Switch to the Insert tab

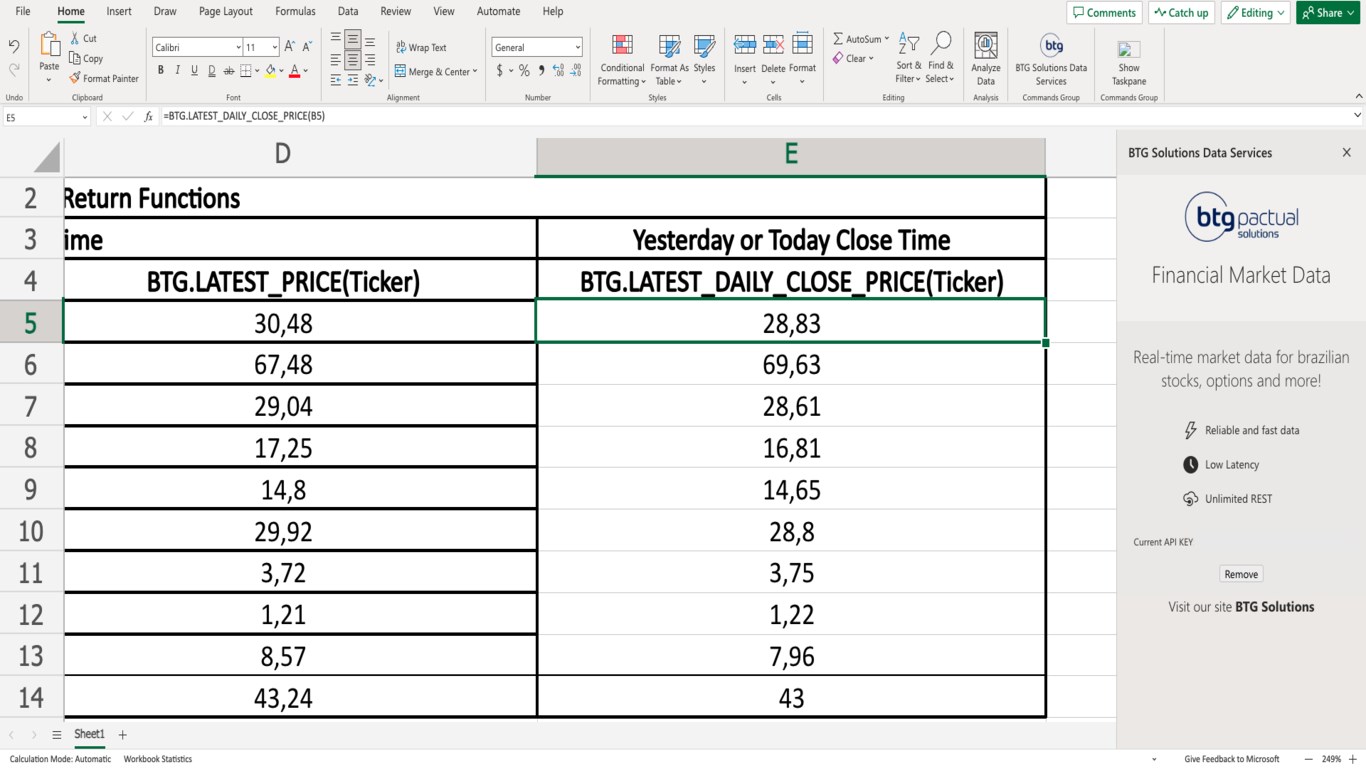pyautogui.click(x=119, y=11)
